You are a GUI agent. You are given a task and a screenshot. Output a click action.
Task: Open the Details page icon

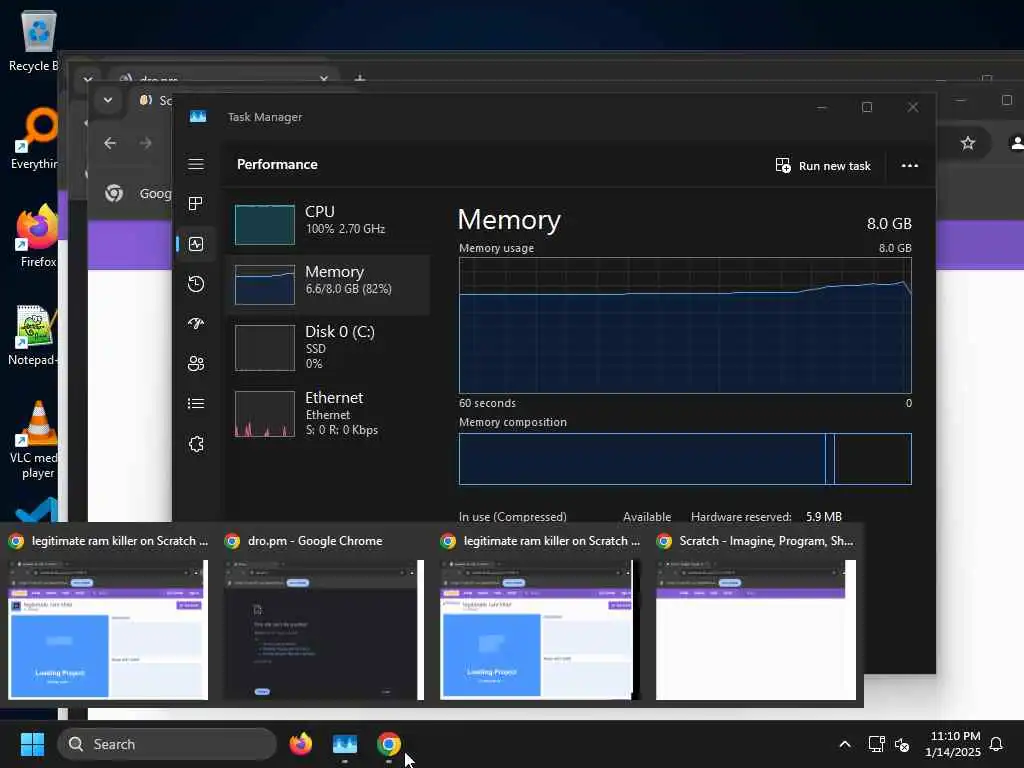[196, 404]
